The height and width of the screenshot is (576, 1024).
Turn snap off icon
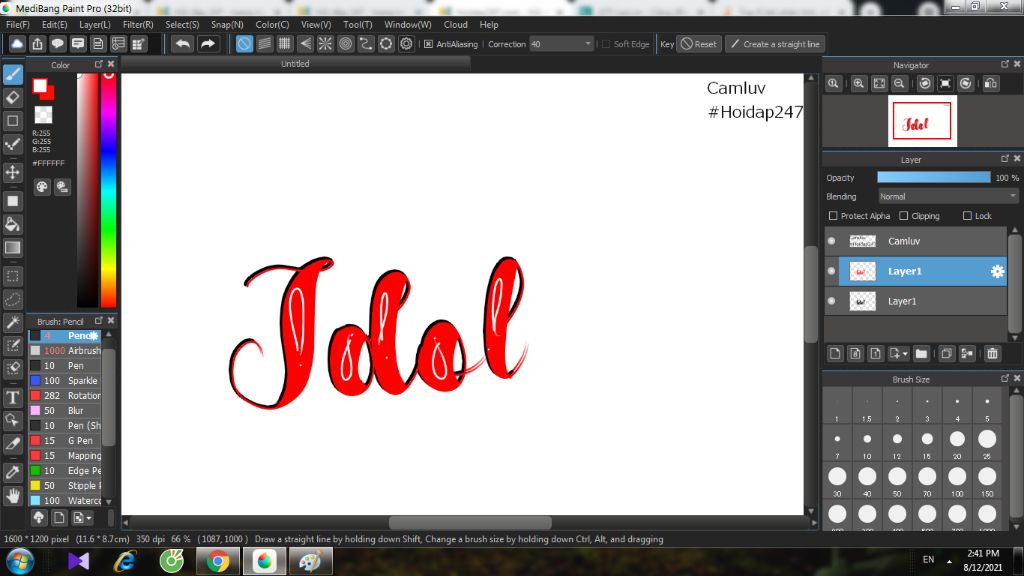(244, 44)
